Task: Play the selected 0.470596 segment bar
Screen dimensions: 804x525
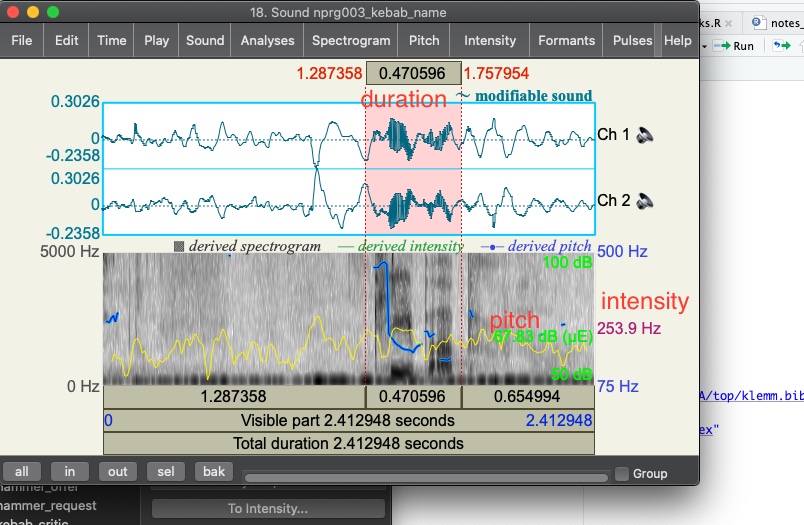Action: point(413,396)
